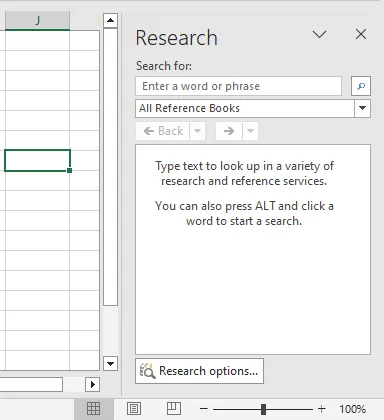Close the Research task pane
This screenshot has height=420, width=384.
(x=361, y=34)
